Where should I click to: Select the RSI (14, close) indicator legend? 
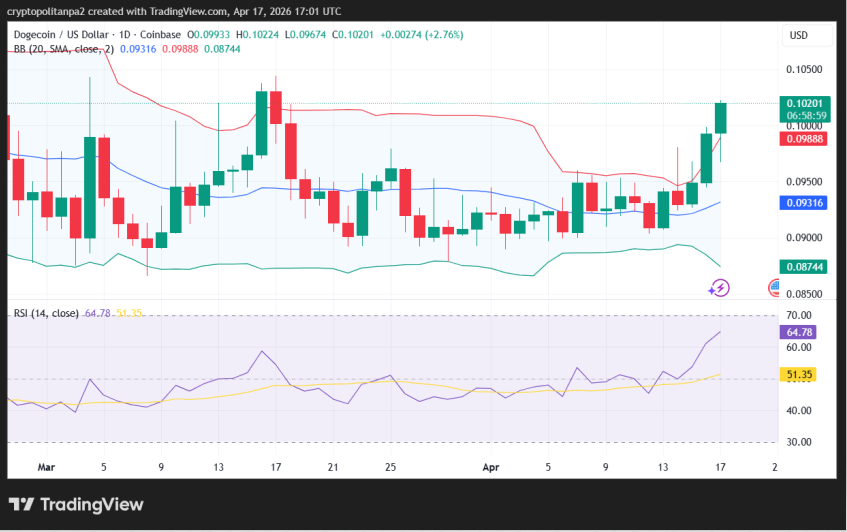(46, 313)
